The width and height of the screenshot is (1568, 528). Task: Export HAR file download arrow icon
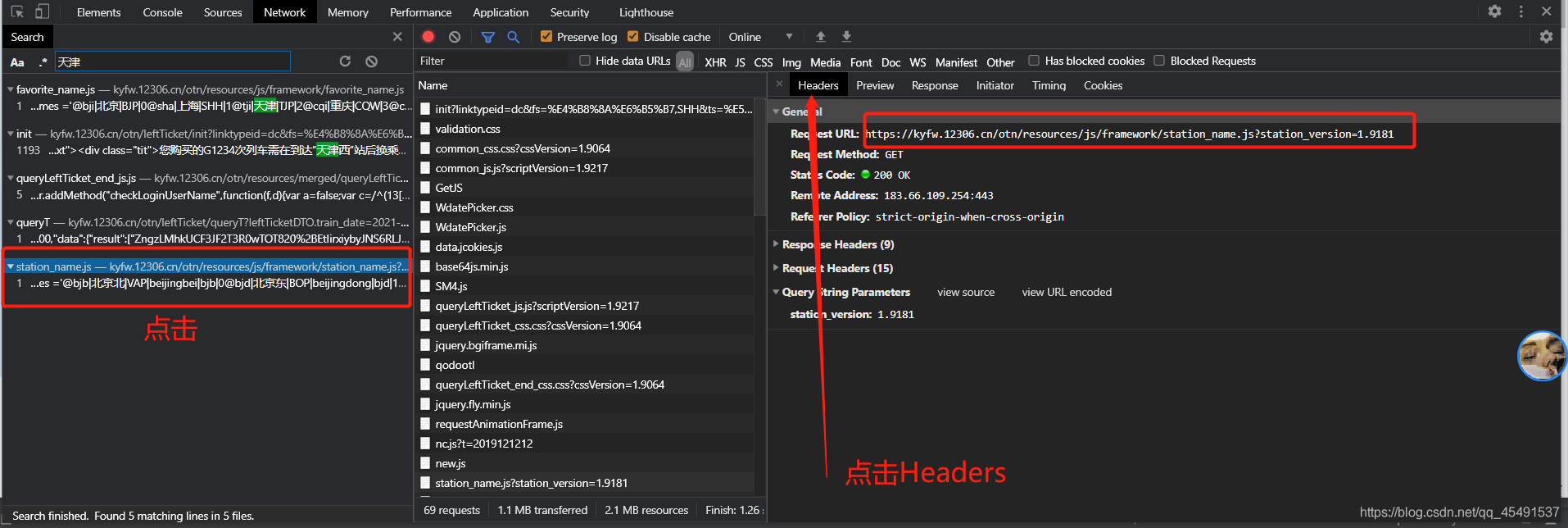click(x=846, y=37)
